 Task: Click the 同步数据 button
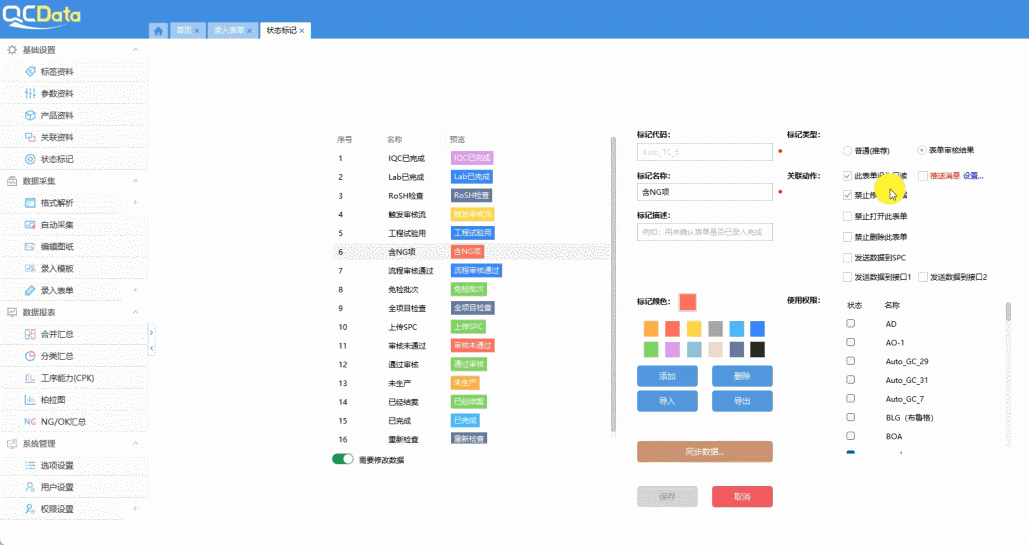[704, 452]
